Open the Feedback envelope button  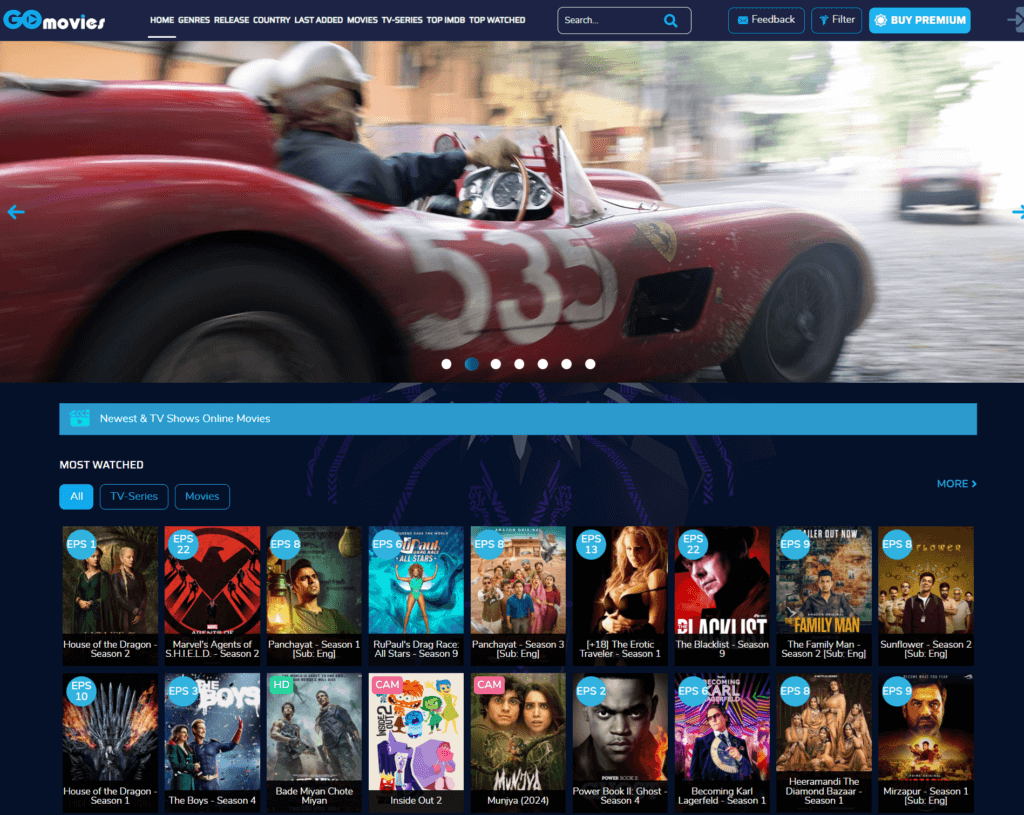pos(766,20)
